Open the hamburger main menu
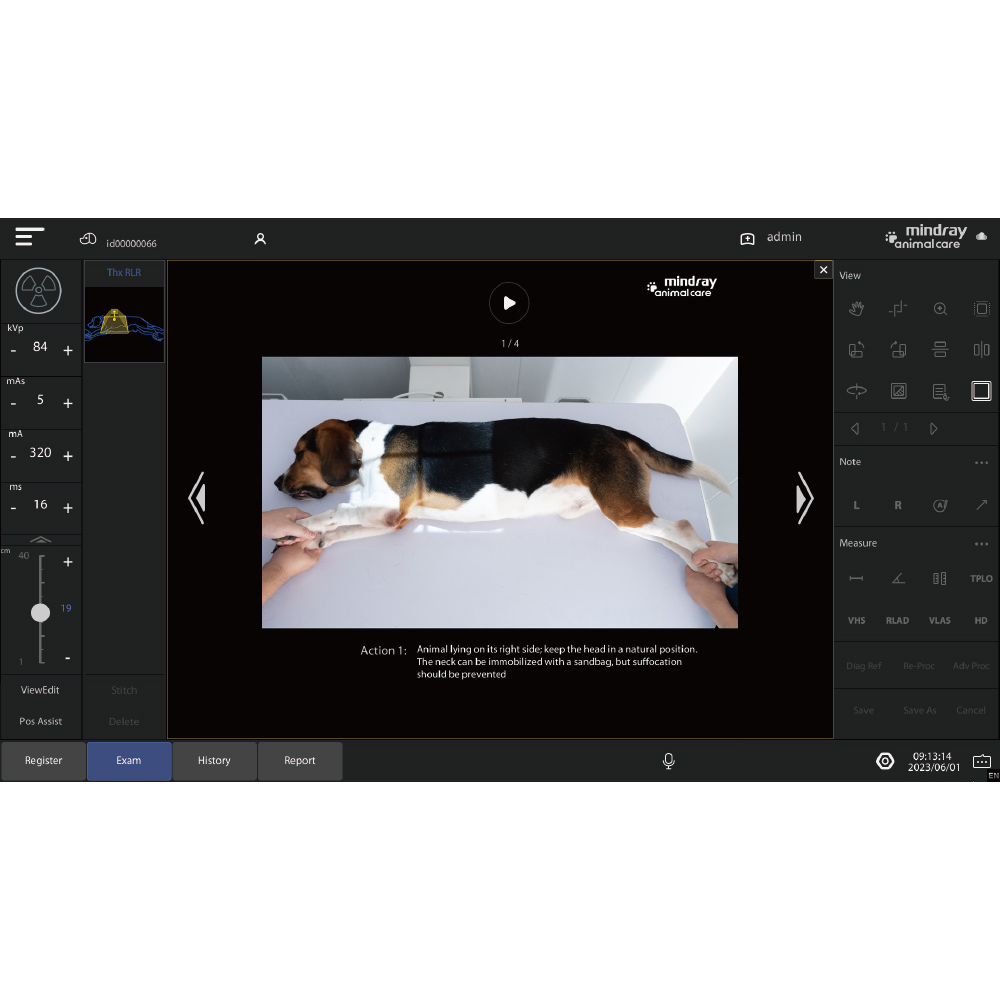This screenshot has height=1000, width=1000. (29, 237)
